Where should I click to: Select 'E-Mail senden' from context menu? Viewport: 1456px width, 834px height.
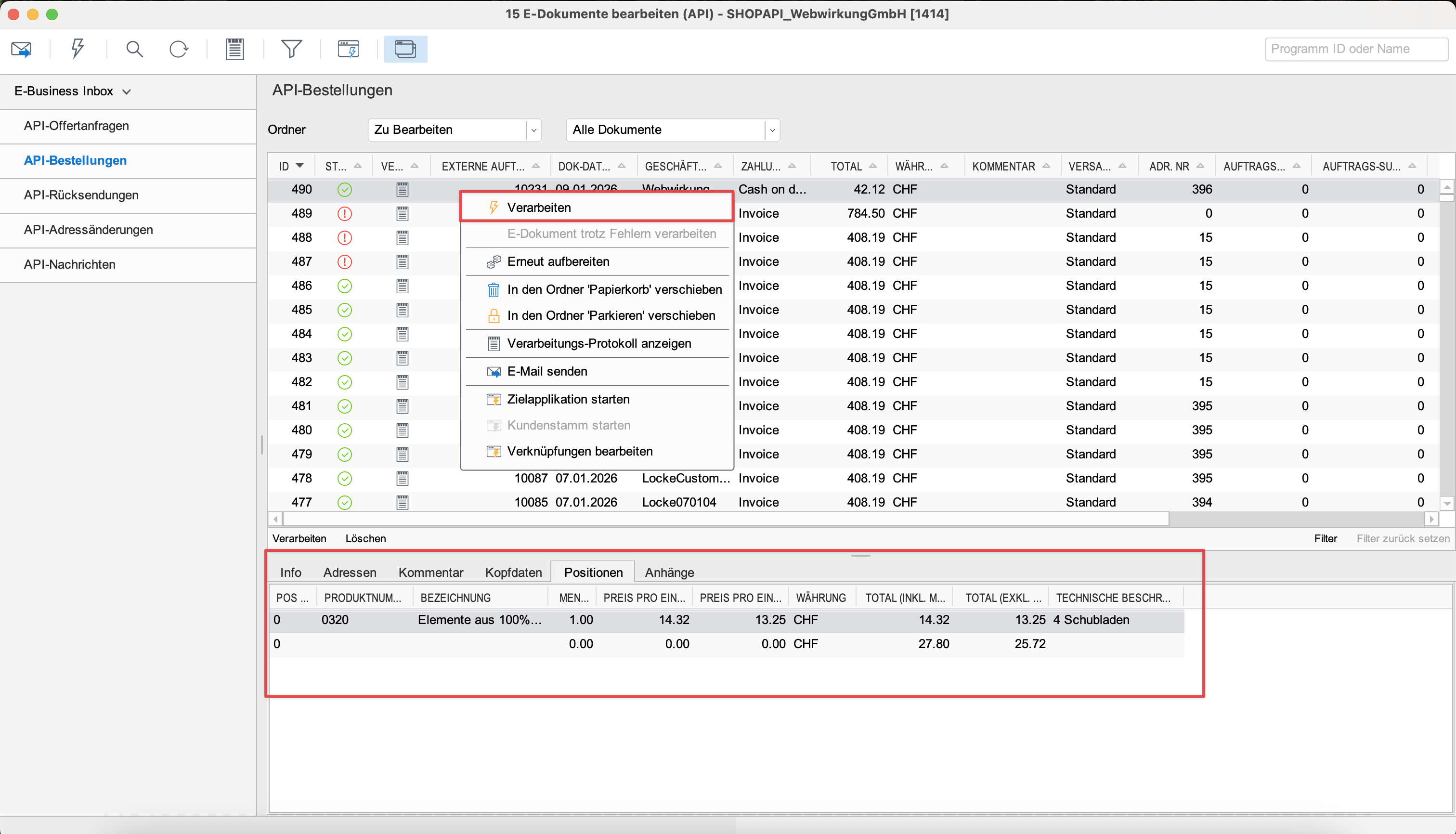(x=547, y=372)
